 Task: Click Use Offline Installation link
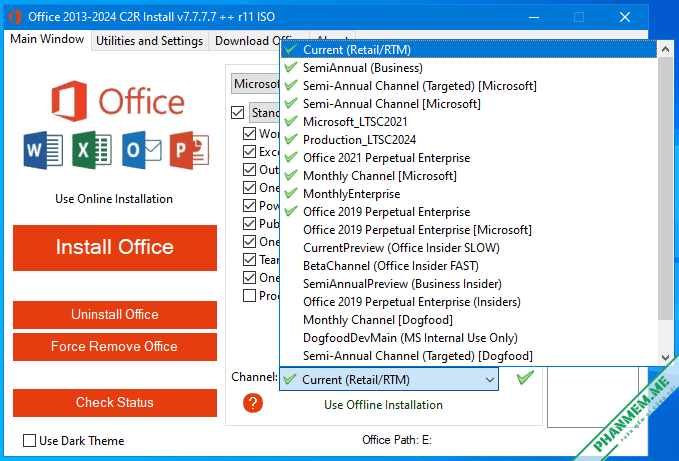(383, 405)
